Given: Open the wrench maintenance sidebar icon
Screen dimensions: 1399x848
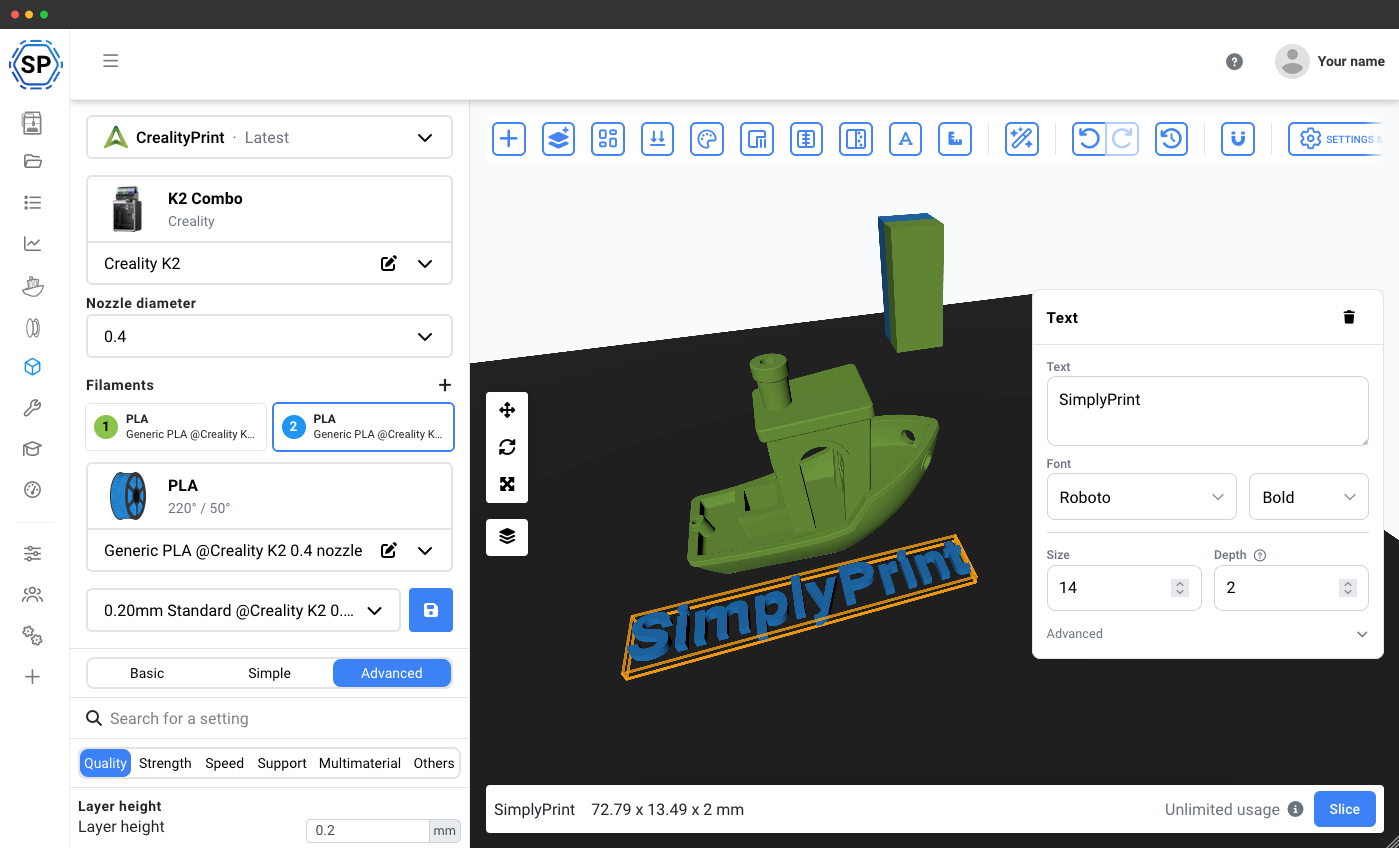Looking at the screenshot, I should coord(32,408).
